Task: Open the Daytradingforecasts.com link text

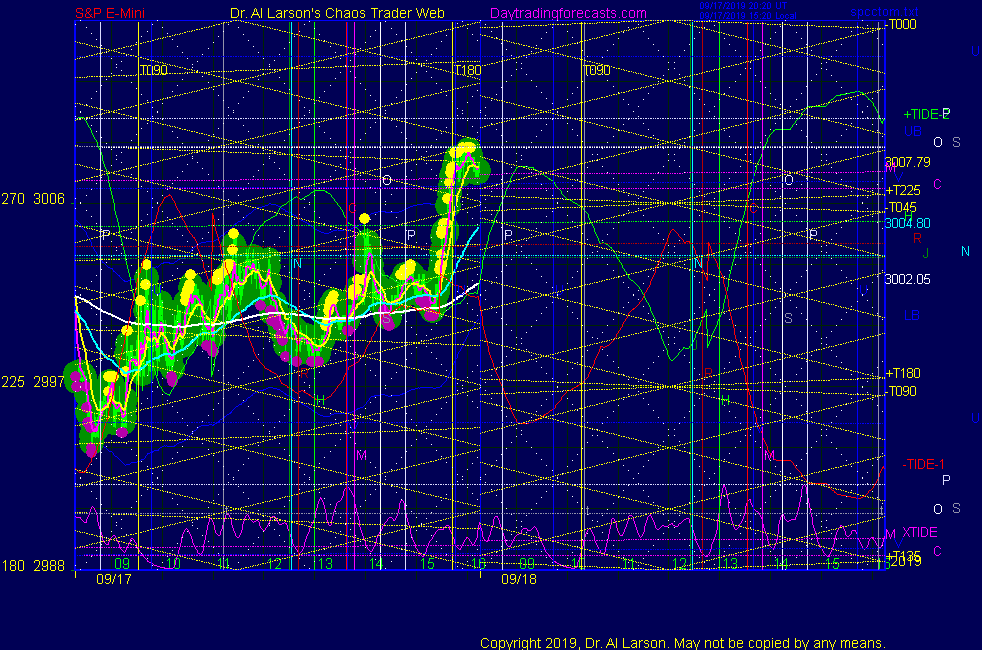Action: (568, 13)
